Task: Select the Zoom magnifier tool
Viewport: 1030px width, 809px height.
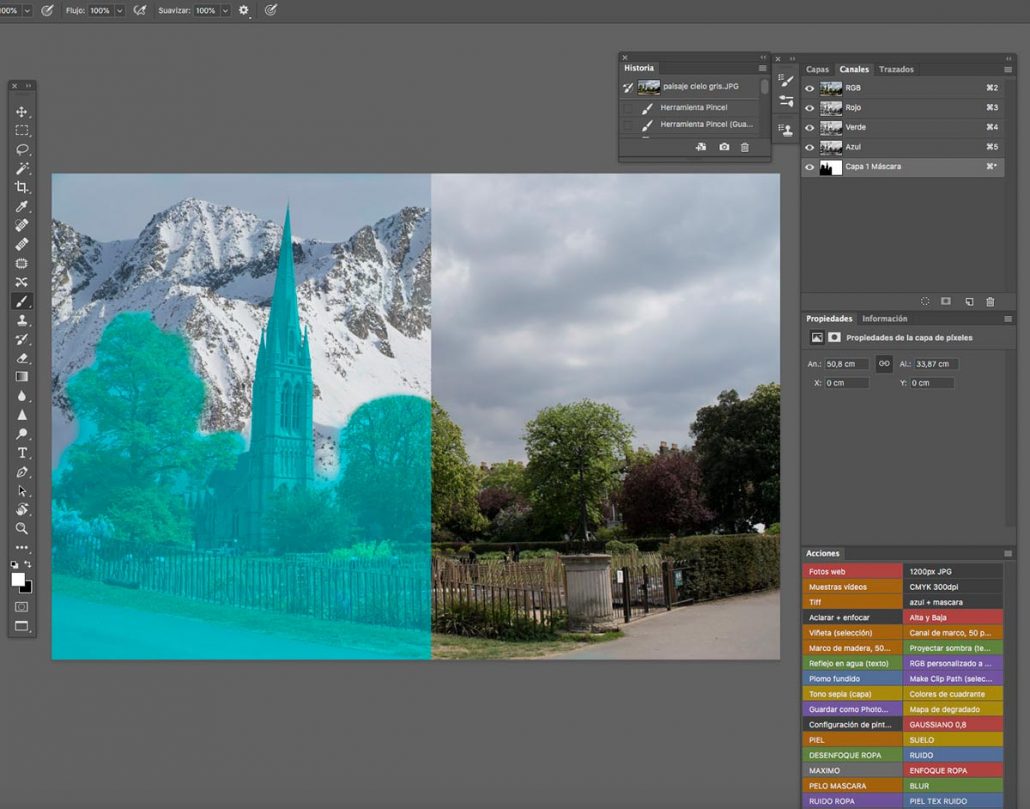Action: pos(22,528)
